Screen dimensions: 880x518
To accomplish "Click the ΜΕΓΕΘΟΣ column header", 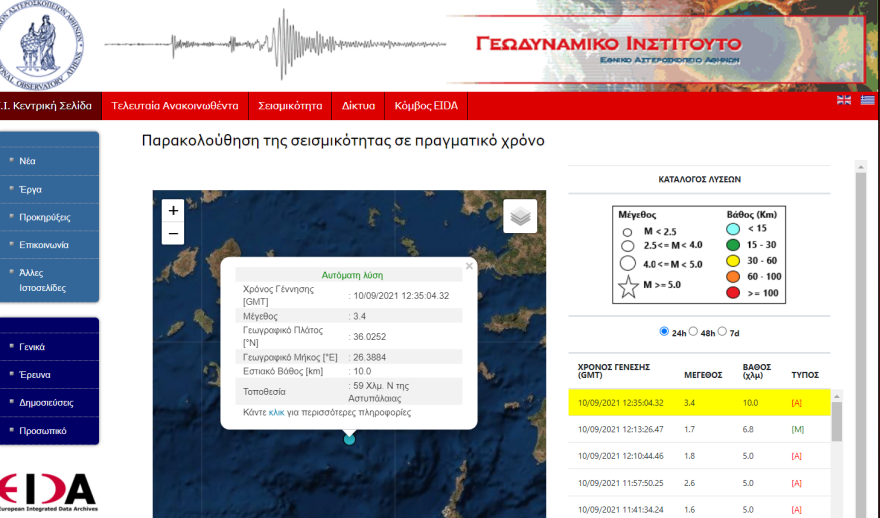I will click(x=703, y=375).
